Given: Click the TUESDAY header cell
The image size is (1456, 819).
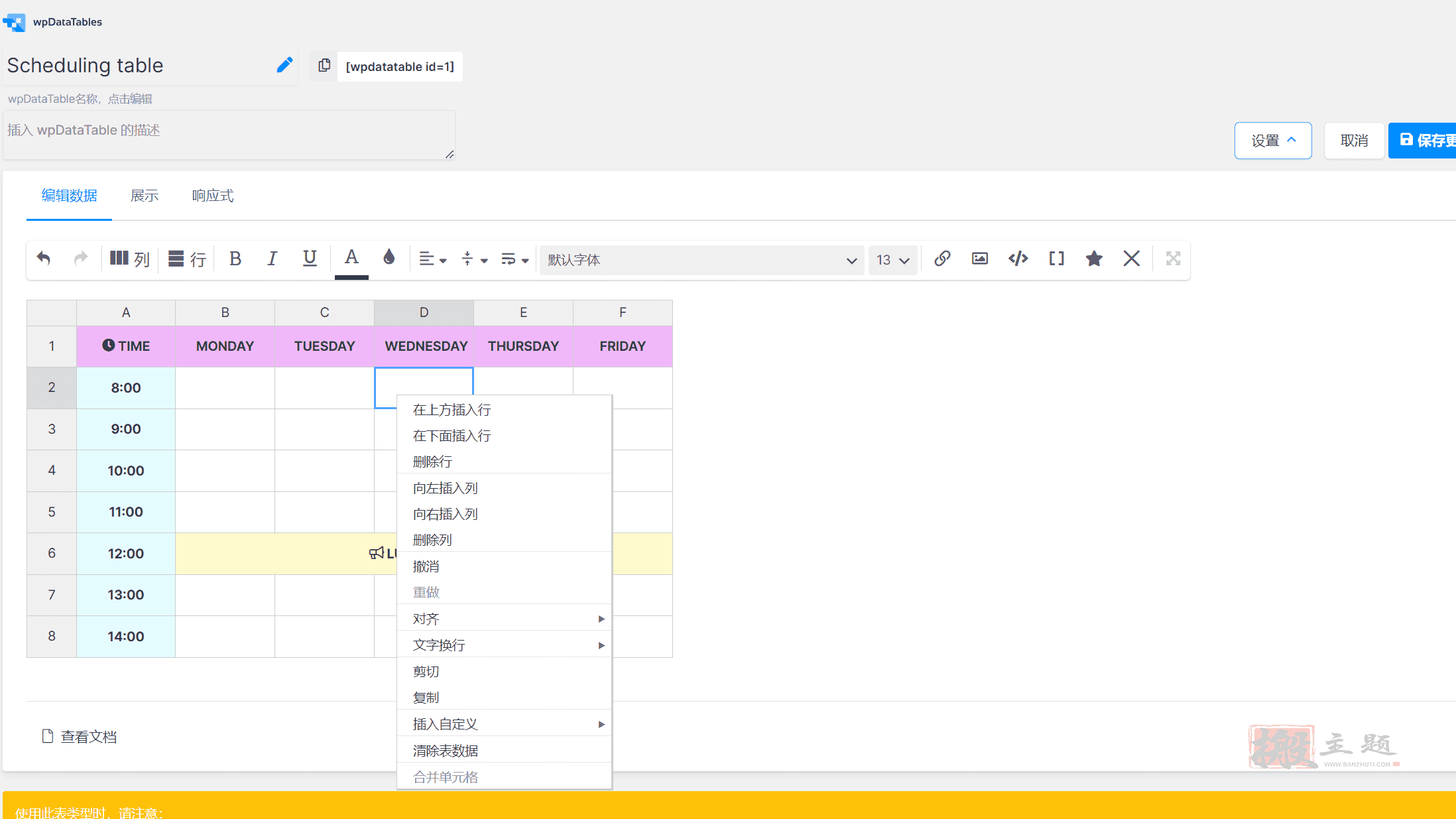Looking at the screenshot, I should (x=324, y=346).
